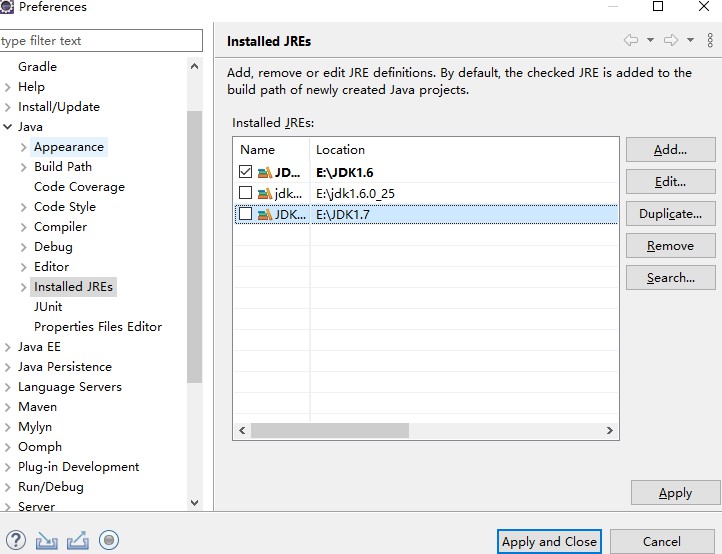Click the JRE table scroll left arrow
This screenshot has width=722, height=554.
[x=242, y=431]
